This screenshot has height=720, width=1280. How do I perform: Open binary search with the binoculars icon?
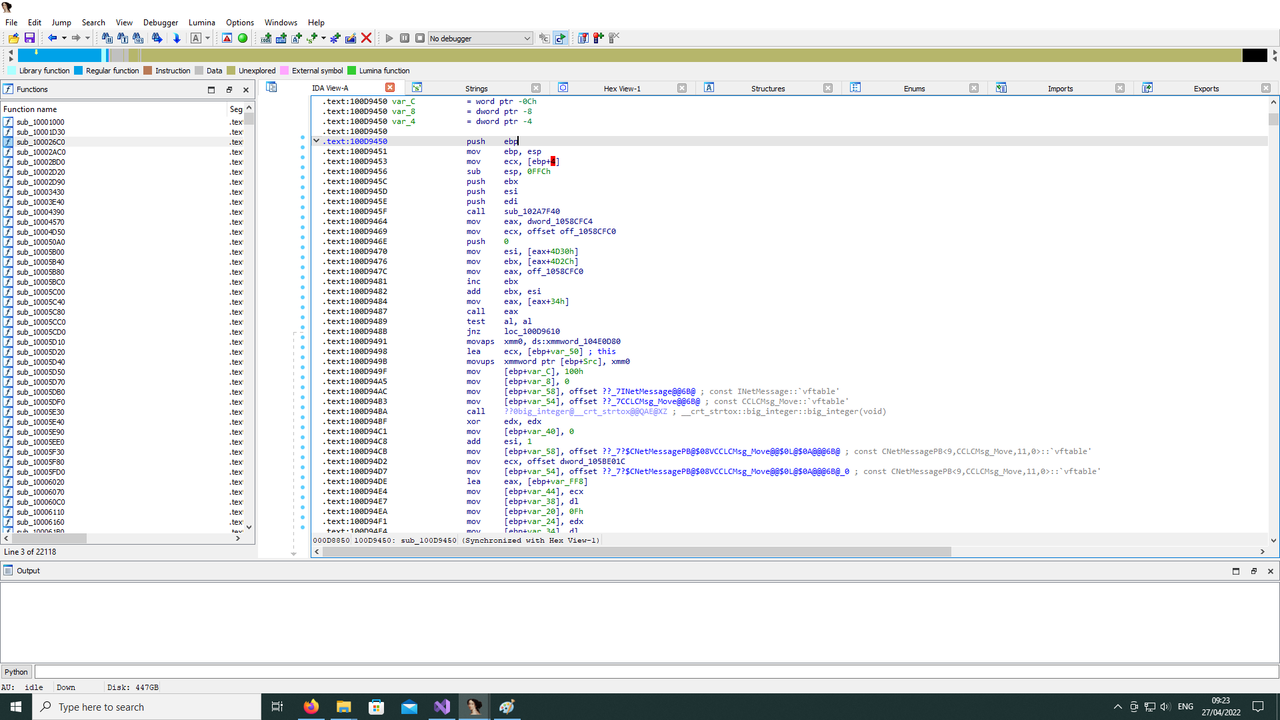[x=105, y=37]
